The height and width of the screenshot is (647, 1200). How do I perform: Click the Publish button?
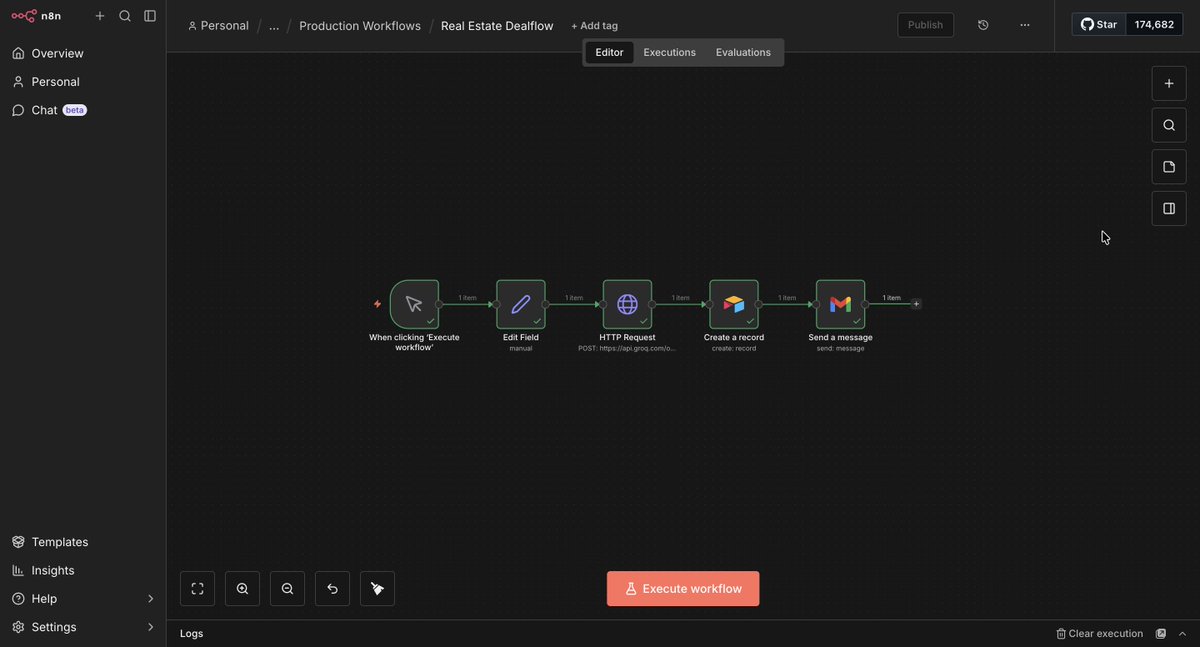925,25
